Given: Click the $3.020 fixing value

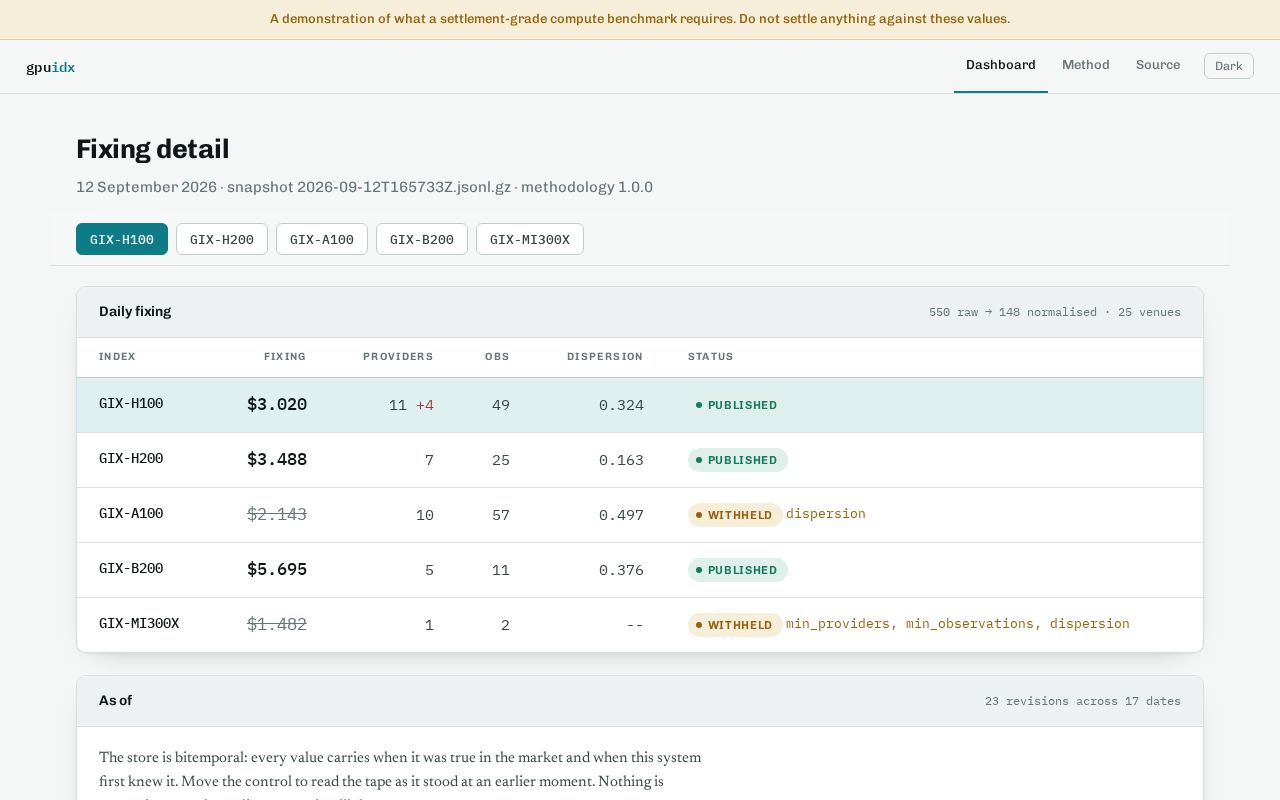Looking at the screenshot, I should [277, 404].
